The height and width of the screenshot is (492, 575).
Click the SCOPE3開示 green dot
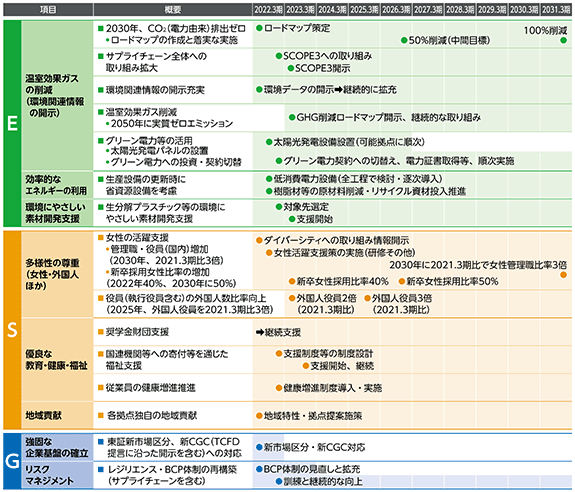[290, 68]
